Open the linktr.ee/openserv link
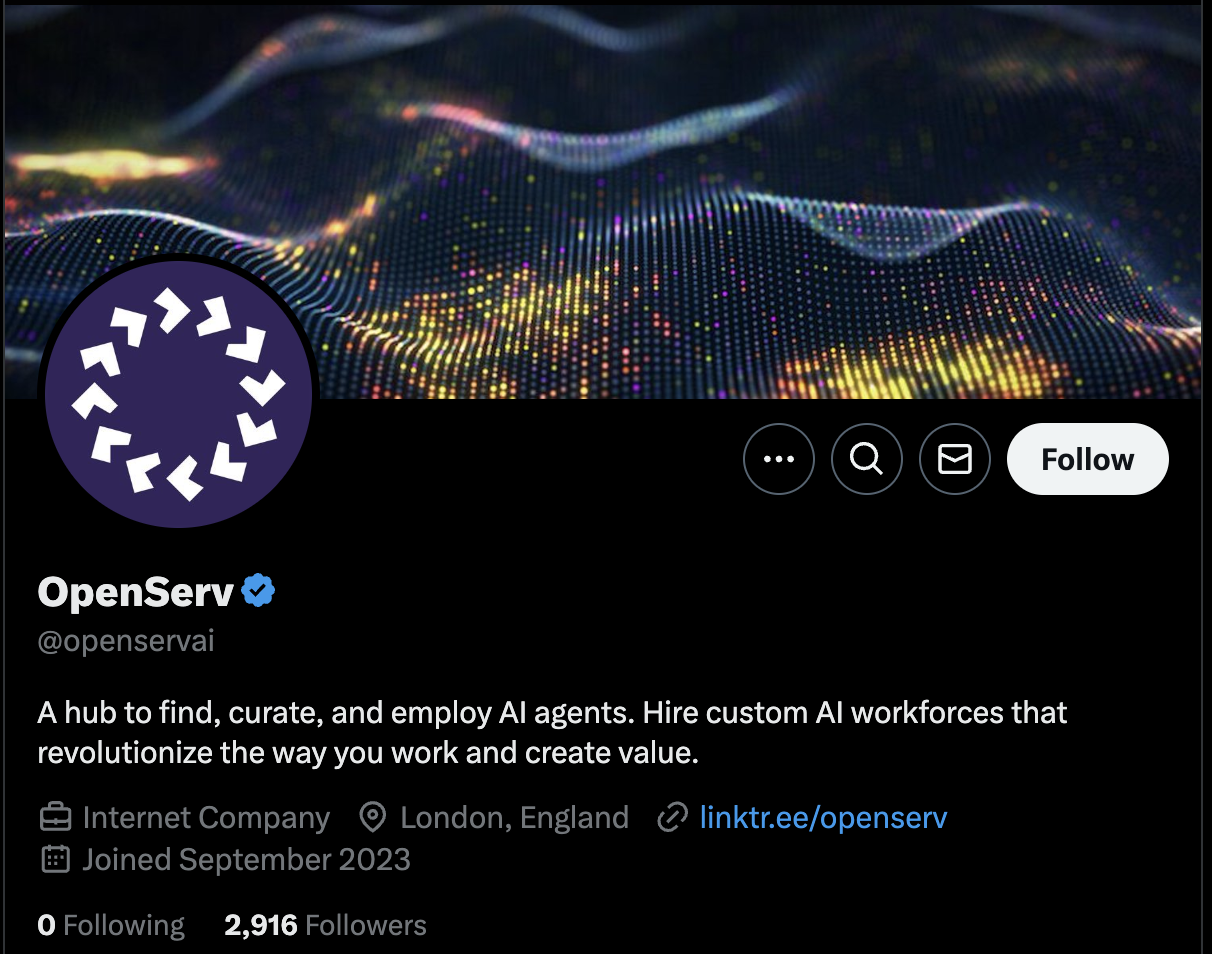Image resolution: width=1212 pixels, height=954 pixels. point(823,817)
